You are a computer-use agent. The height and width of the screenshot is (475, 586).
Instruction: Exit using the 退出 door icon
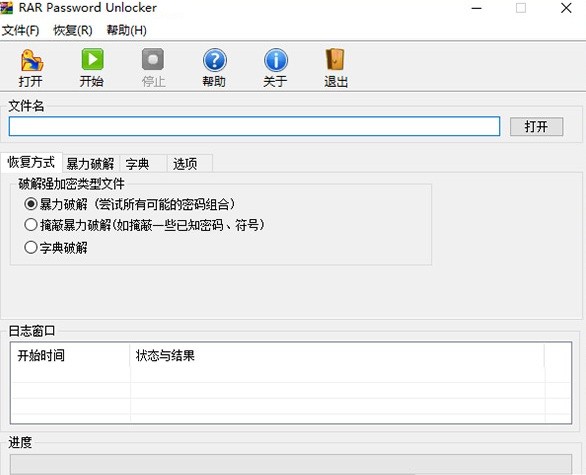click(335, 60)
